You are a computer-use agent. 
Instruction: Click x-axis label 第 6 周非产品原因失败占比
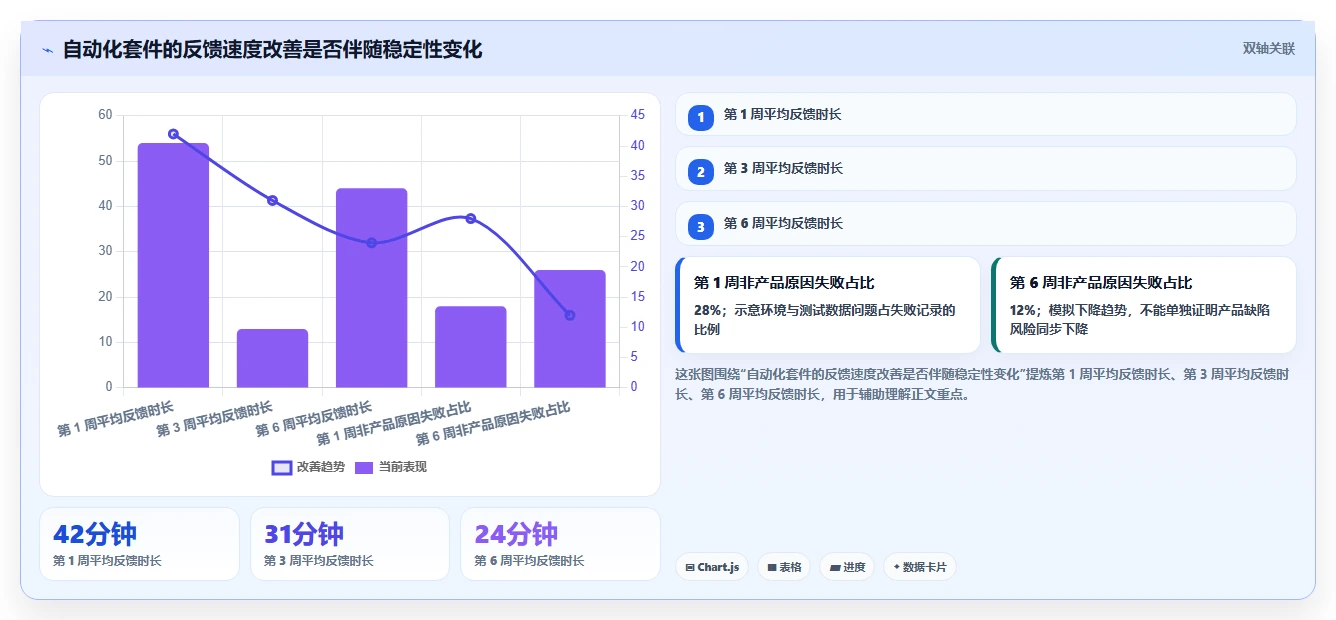(x=493, y=425)
